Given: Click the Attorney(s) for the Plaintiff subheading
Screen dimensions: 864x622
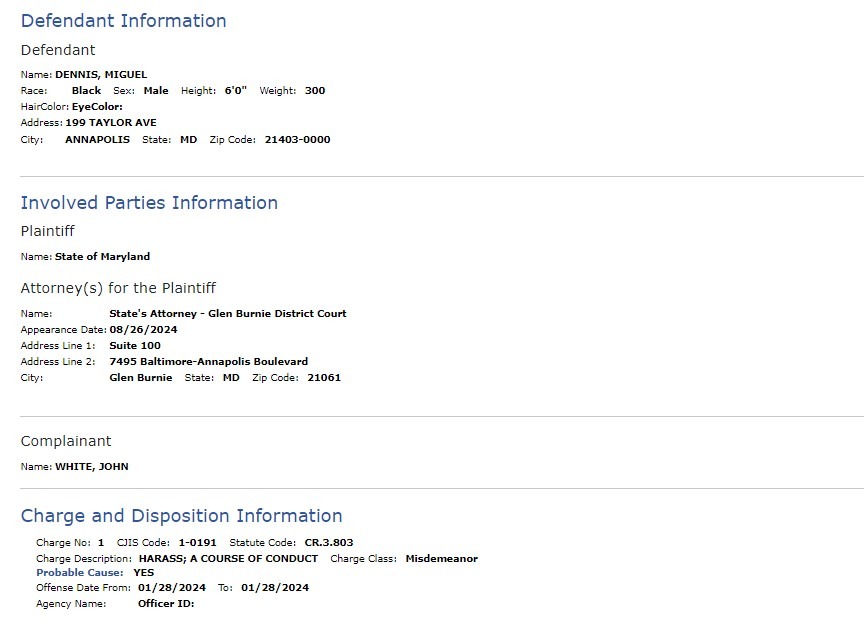Looking at the screenshot, I should point(118,288).
